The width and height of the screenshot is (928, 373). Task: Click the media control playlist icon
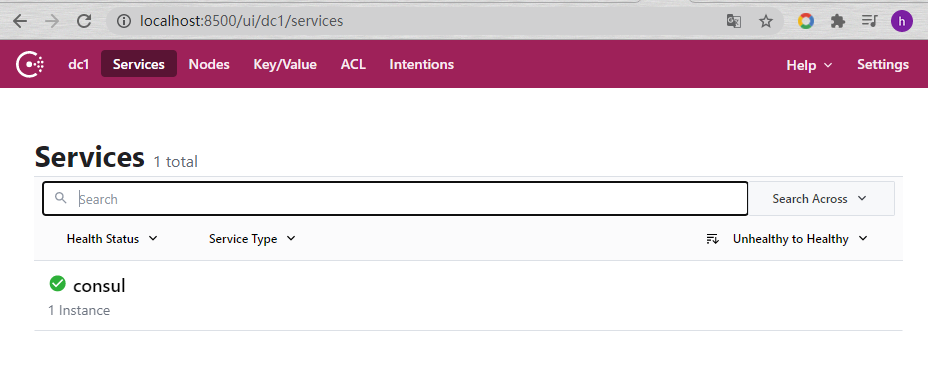[869, 21]
